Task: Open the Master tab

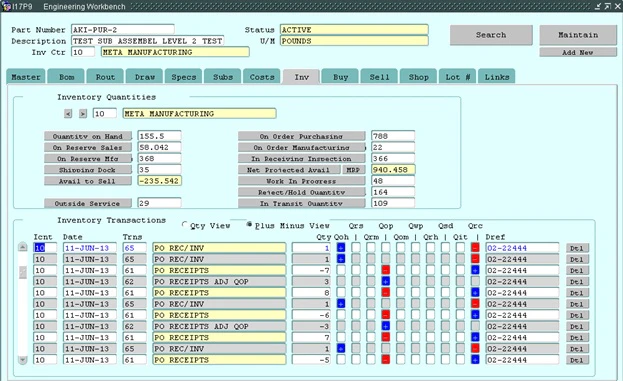Action: (x=26, y=77)
